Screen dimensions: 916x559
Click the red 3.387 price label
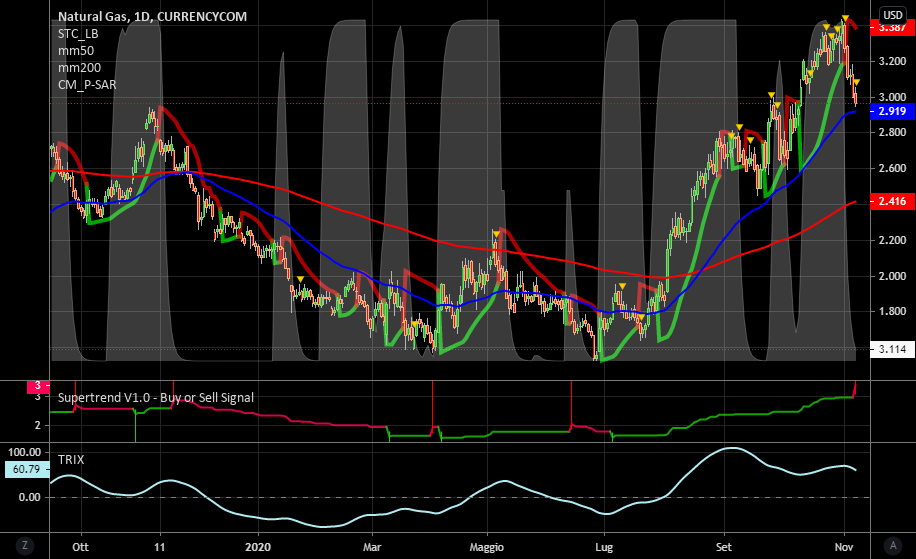coord(893,27)
